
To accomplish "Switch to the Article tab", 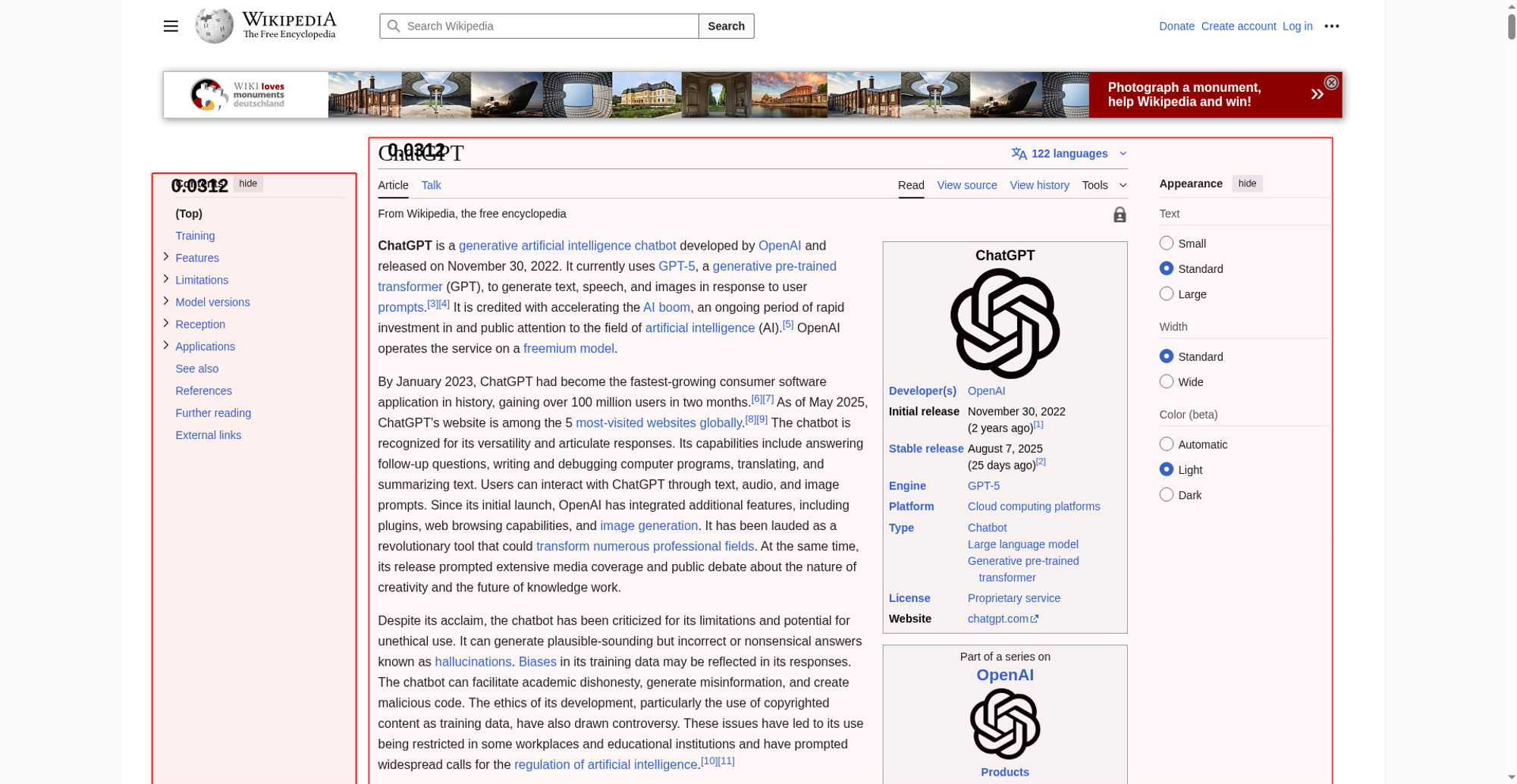I will [x=393, y=185].
